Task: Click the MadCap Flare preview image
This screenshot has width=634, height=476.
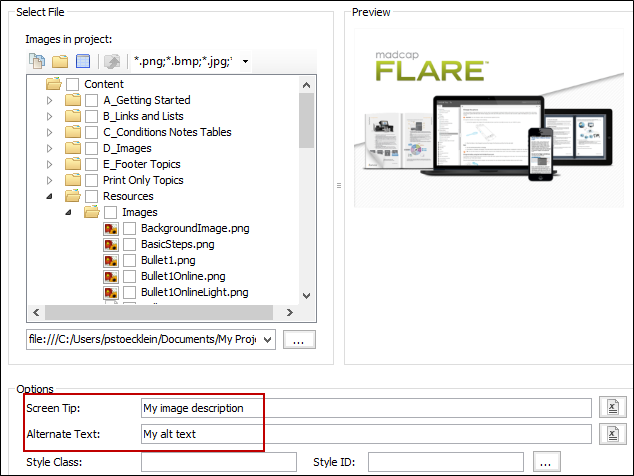Action: tap(489, 118)
